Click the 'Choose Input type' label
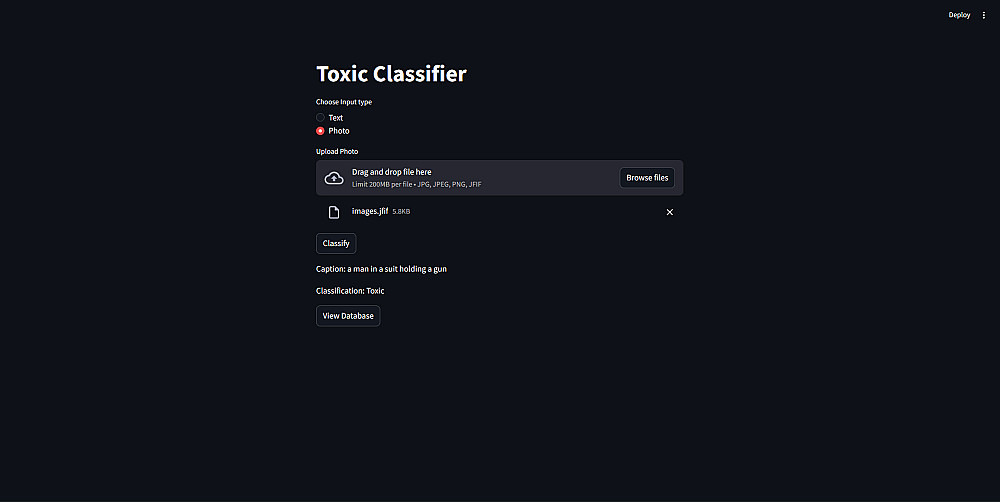1000x502 pixels. pyautogui.click(x=344, y=102)
